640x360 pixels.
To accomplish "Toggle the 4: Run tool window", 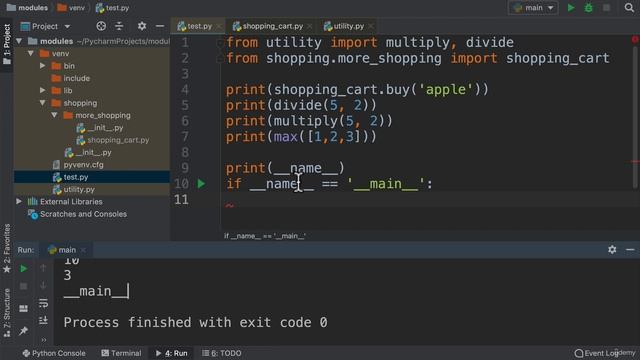I will pyautogui.click(x=171, y=353).
